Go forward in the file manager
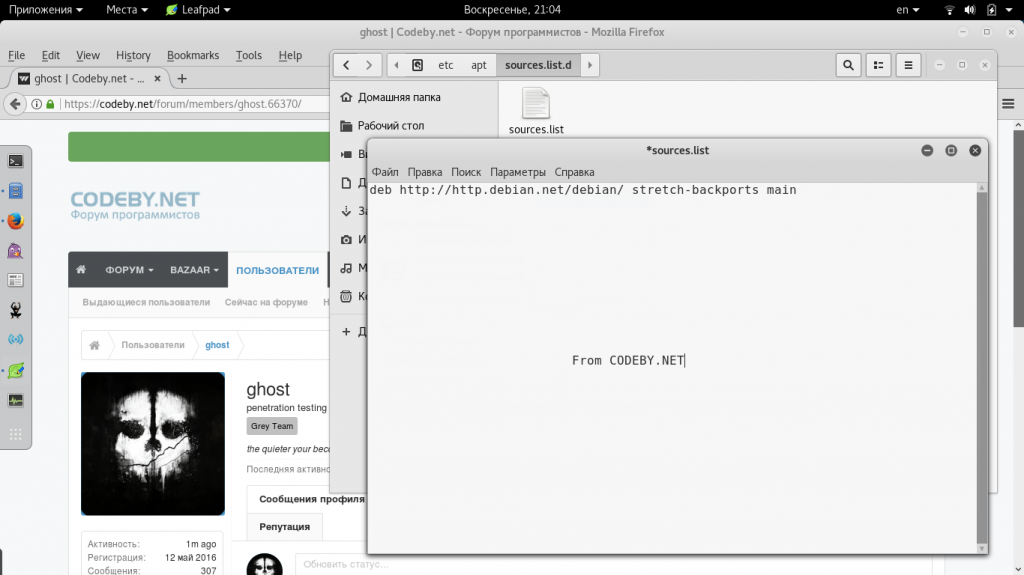The height and width of the screenshot is (575, 1024). click(x=369, y=65)
